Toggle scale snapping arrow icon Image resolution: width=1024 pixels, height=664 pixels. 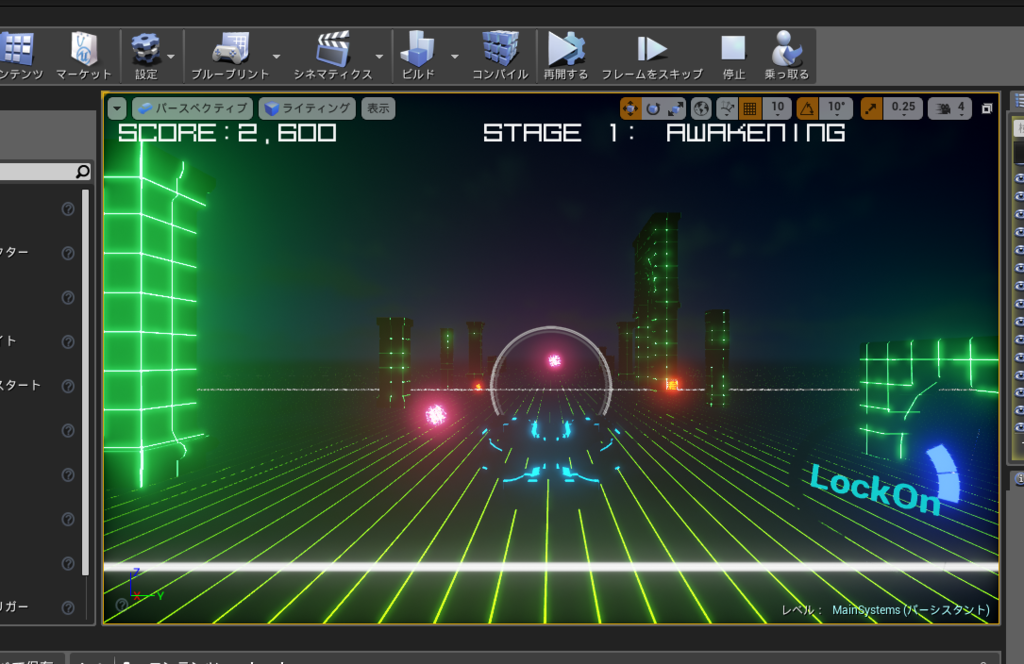click(x=871, y=108)
